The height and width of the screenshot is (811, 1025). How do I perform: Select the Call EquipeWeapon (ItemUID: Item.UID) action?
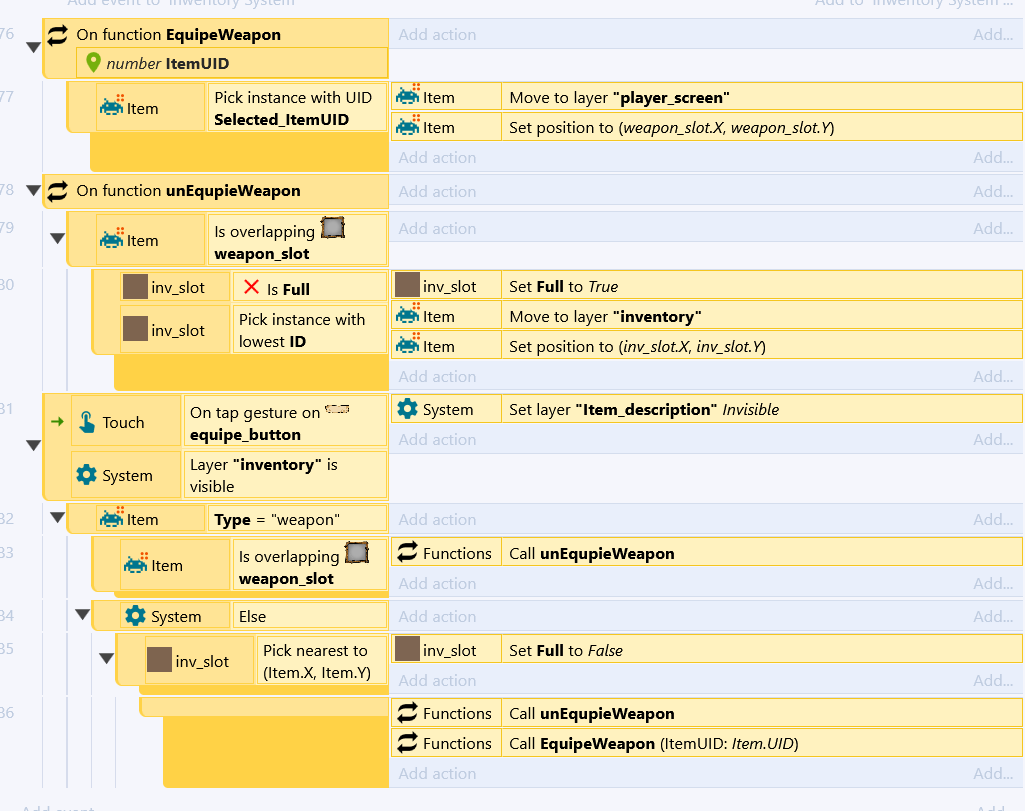tap(653, 743)
